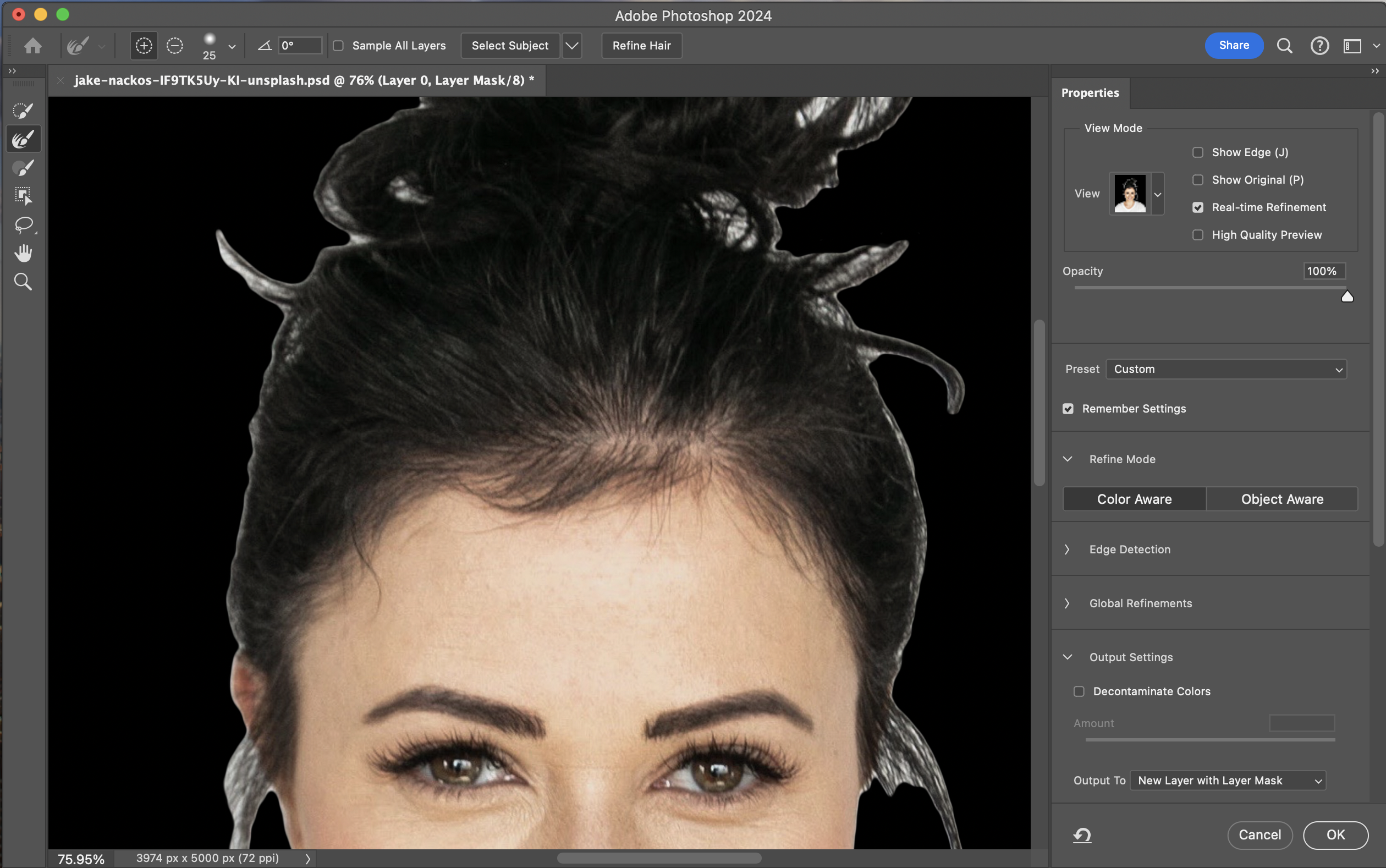Open the Output To dropdown
This screenshot has height=868, width=1386.
click(1228, 780)
